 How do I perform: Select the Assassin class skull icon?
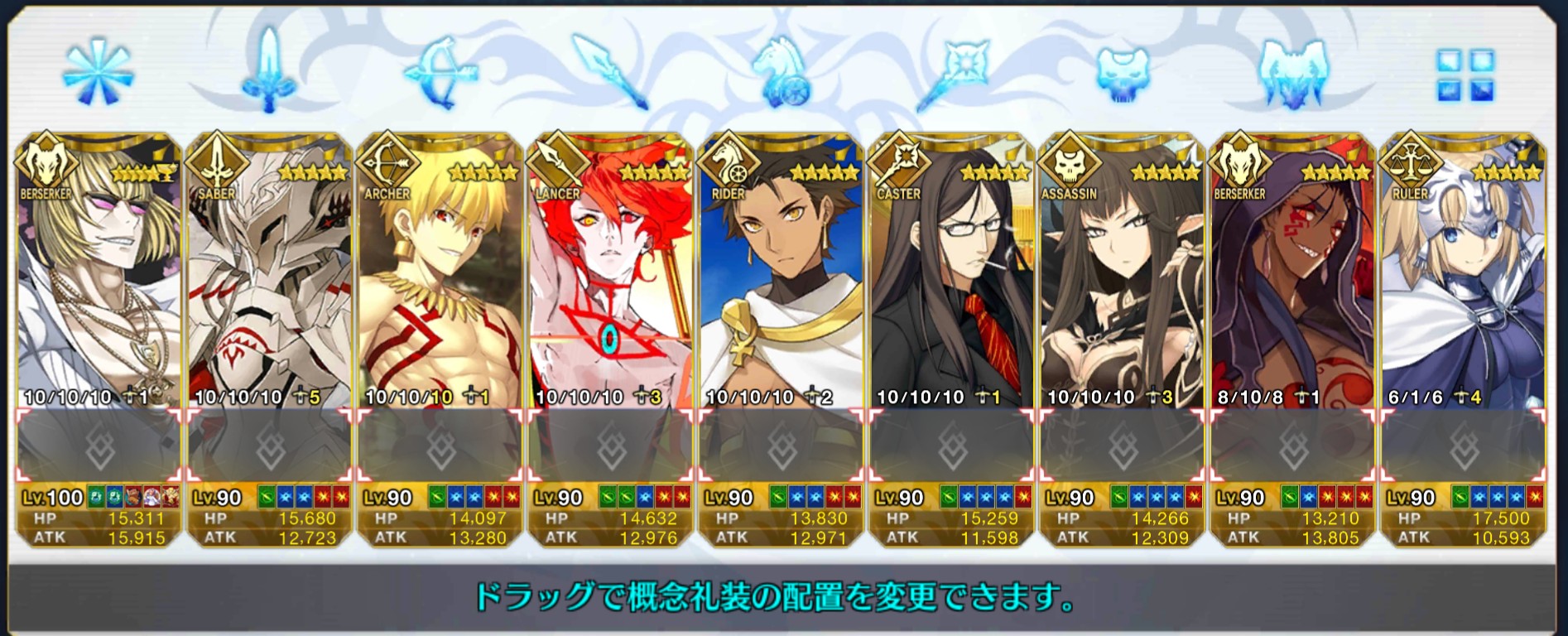1123,75
